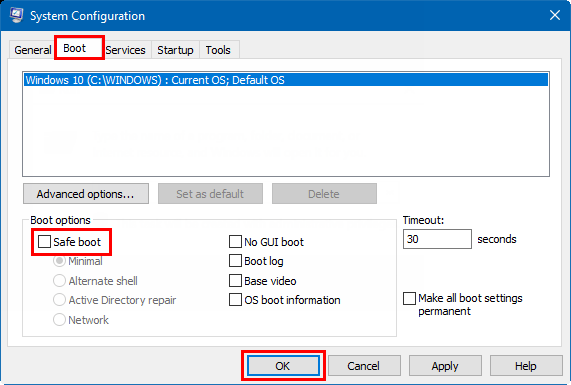Open the Services tab
Viewport: 571px width, 385px height.
125,50
